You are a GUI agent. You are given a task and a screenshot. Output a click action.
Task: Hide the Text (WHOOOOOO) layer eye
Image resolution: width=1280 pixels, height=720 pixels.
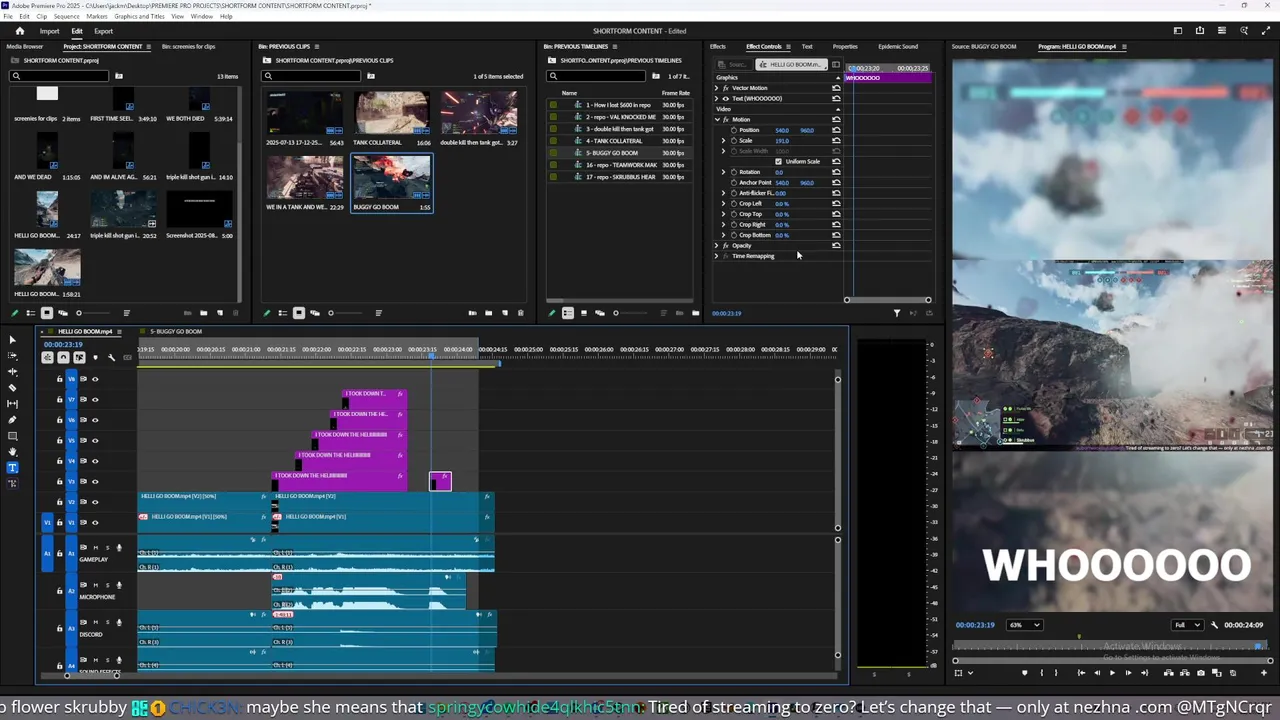[725, 98]
